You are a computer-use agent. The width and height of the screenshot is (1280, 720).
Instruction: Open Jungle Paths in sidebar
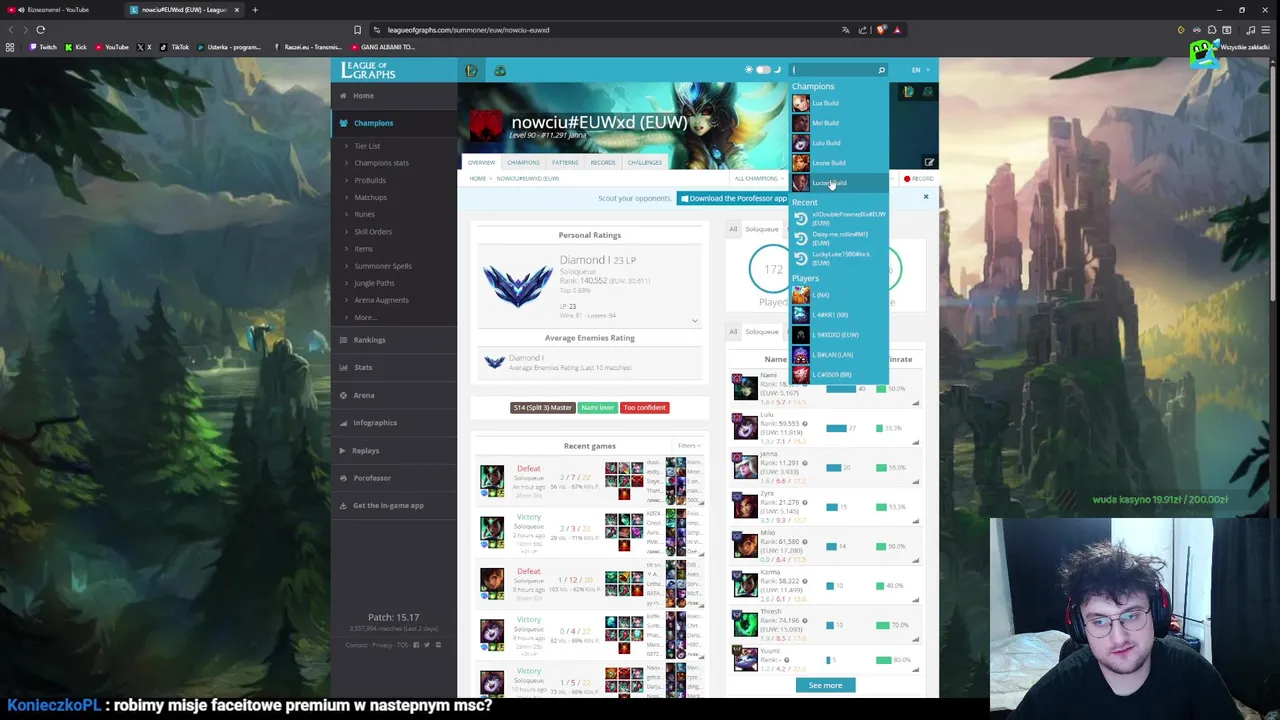[x=374, y=283]
